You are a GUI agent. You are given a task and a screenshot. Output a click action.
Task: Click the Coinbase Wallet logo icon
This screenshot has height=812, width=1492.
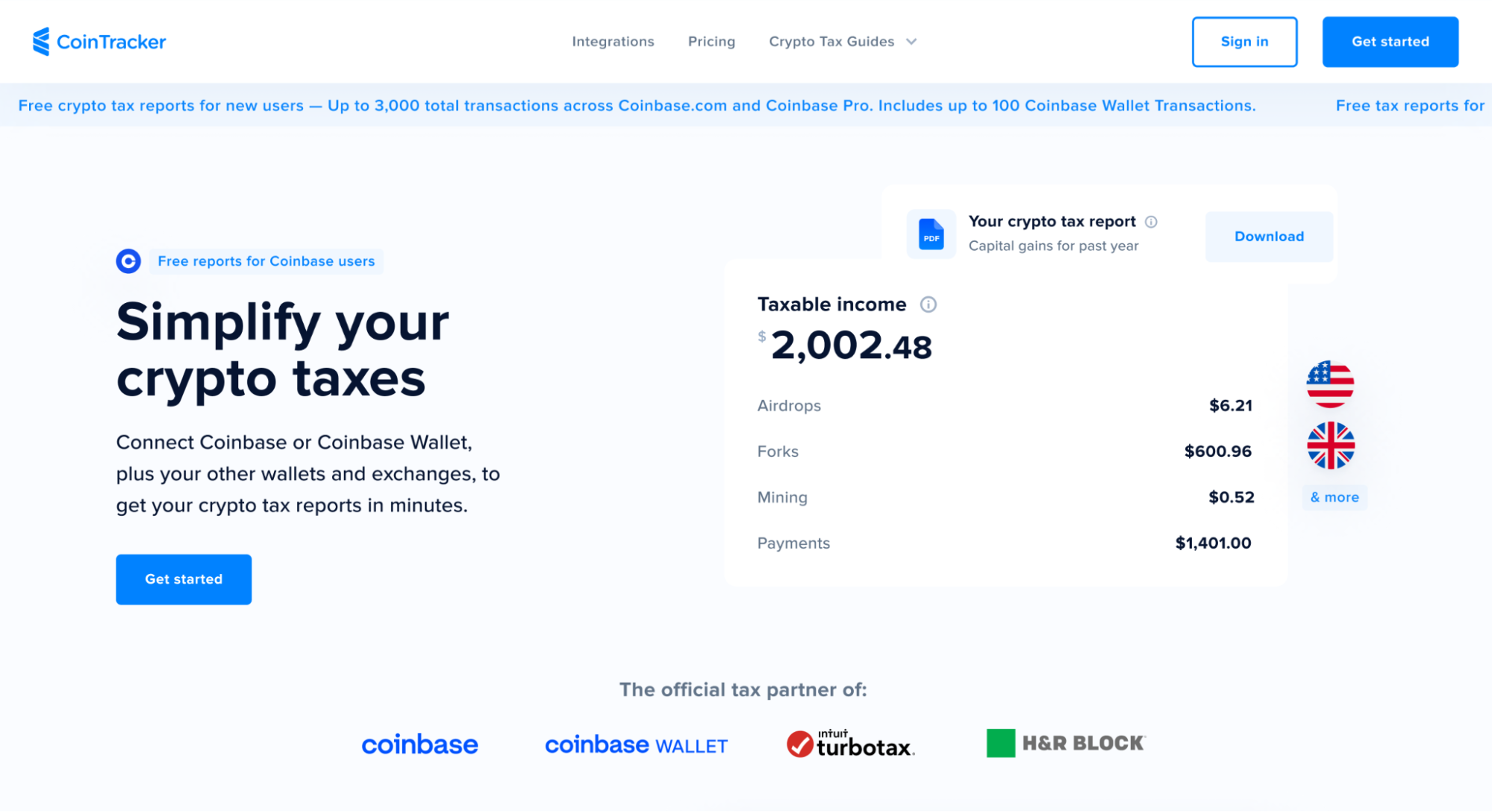635,744
